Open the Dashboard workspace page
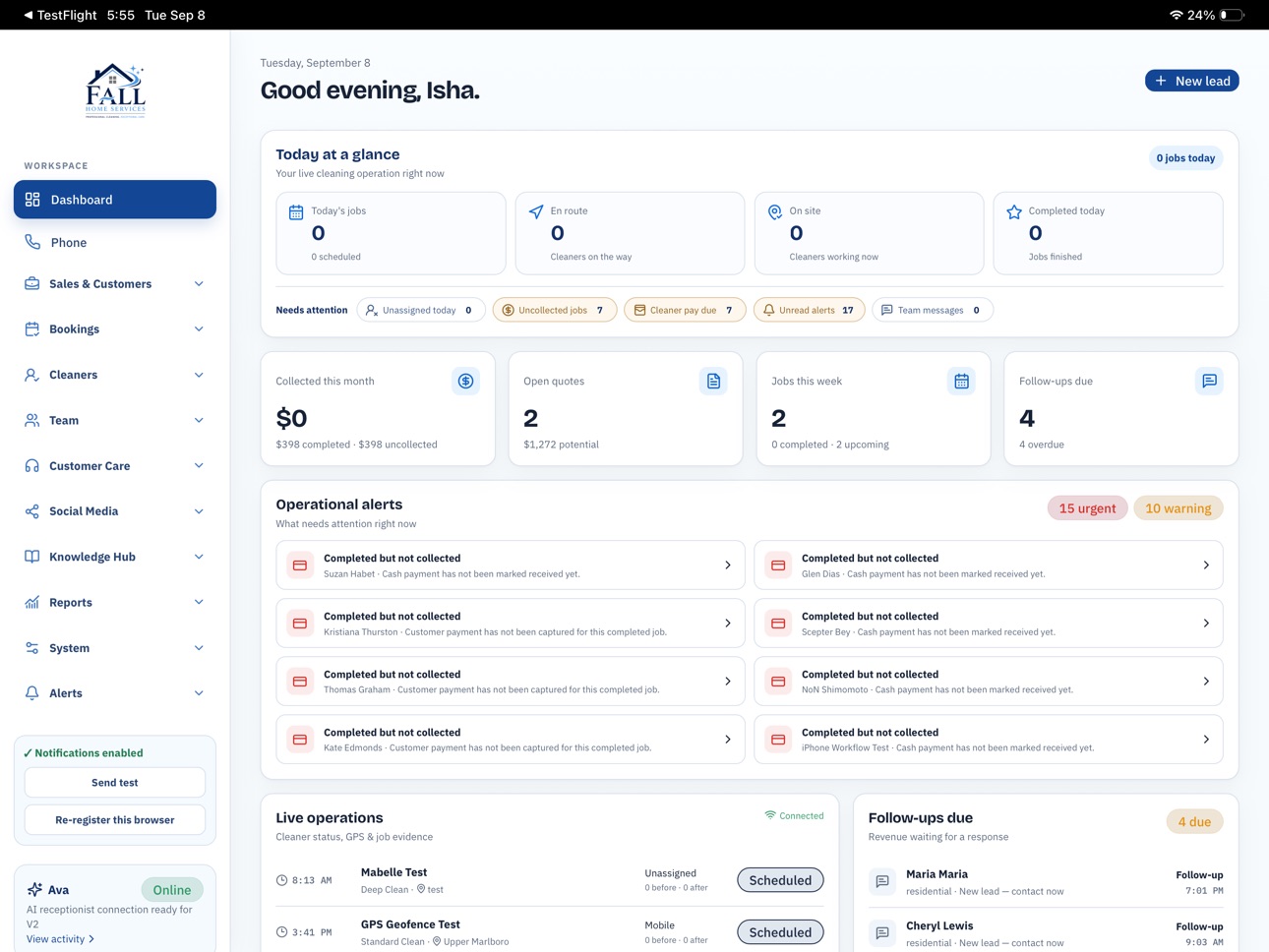 (115, 200)
